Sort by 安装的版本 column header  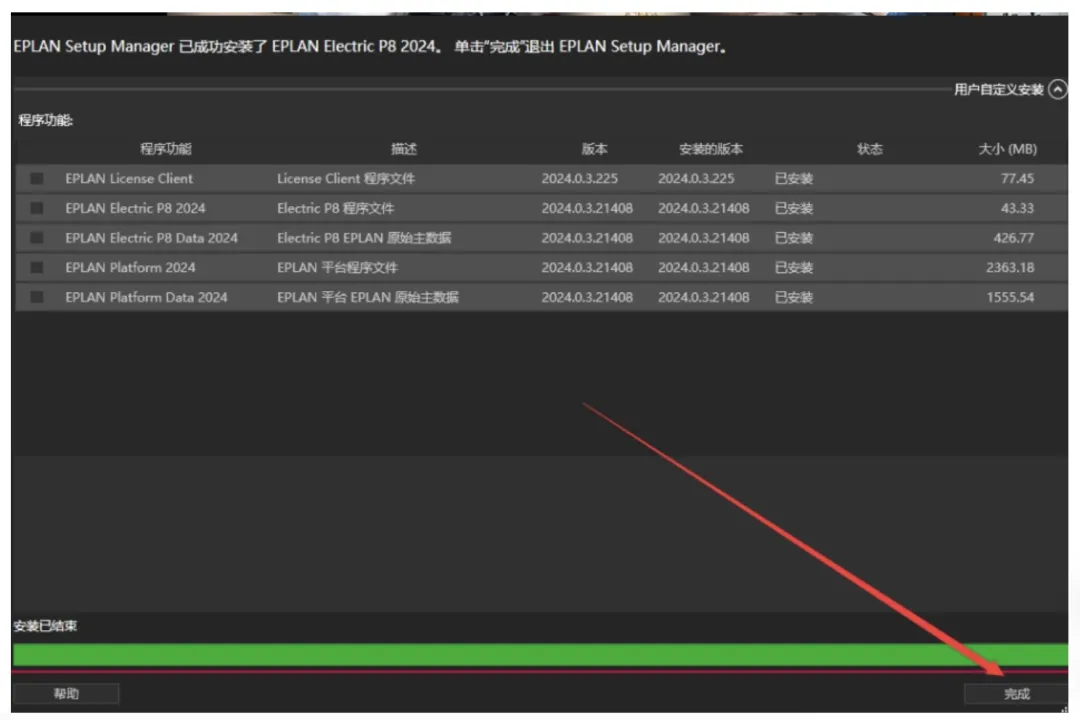710,149
